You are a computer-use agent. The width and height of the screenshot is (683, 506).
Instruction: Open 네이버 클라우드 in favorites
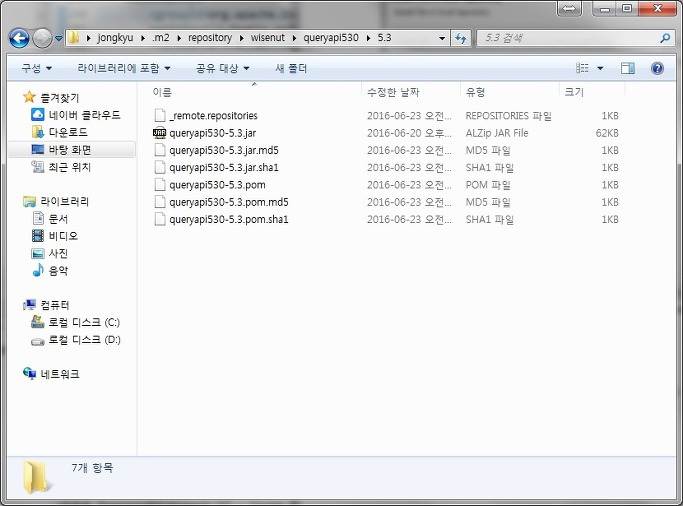tap(84, 115)
